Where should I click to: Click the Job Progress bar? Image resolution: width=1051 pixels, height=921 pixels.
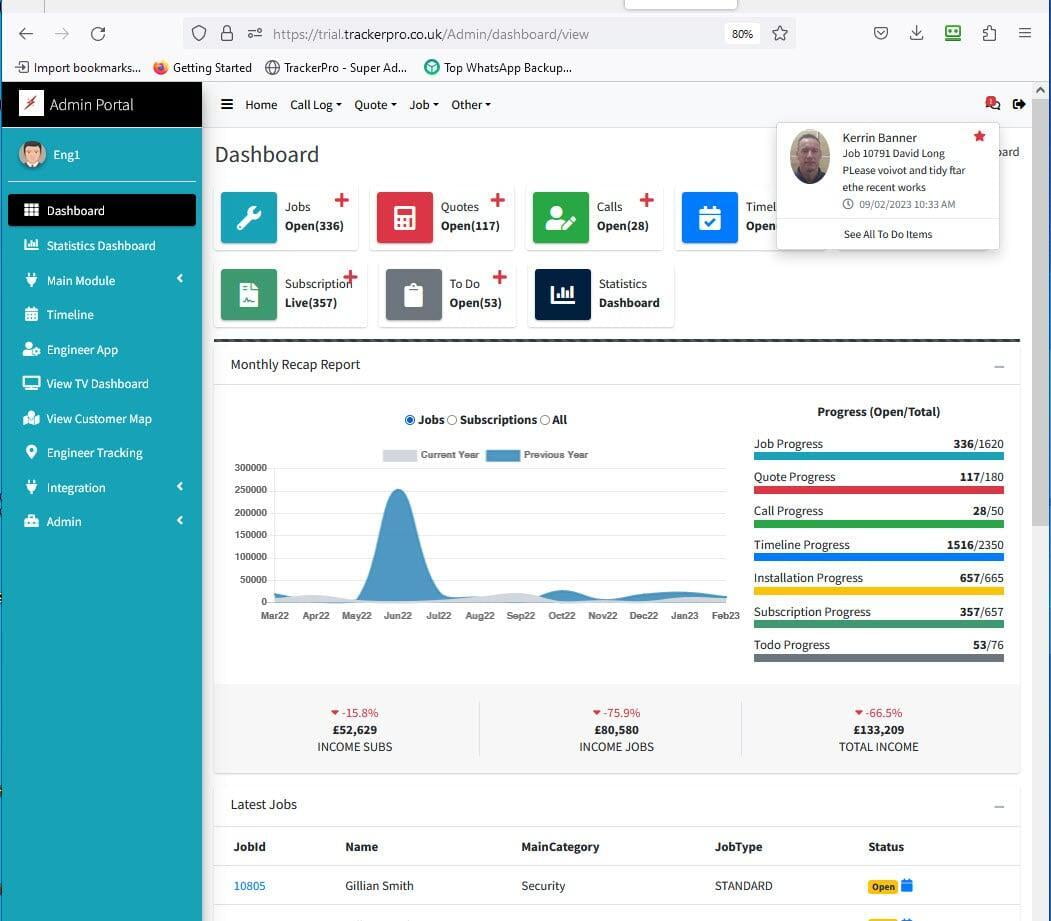(x=878, y=456)
